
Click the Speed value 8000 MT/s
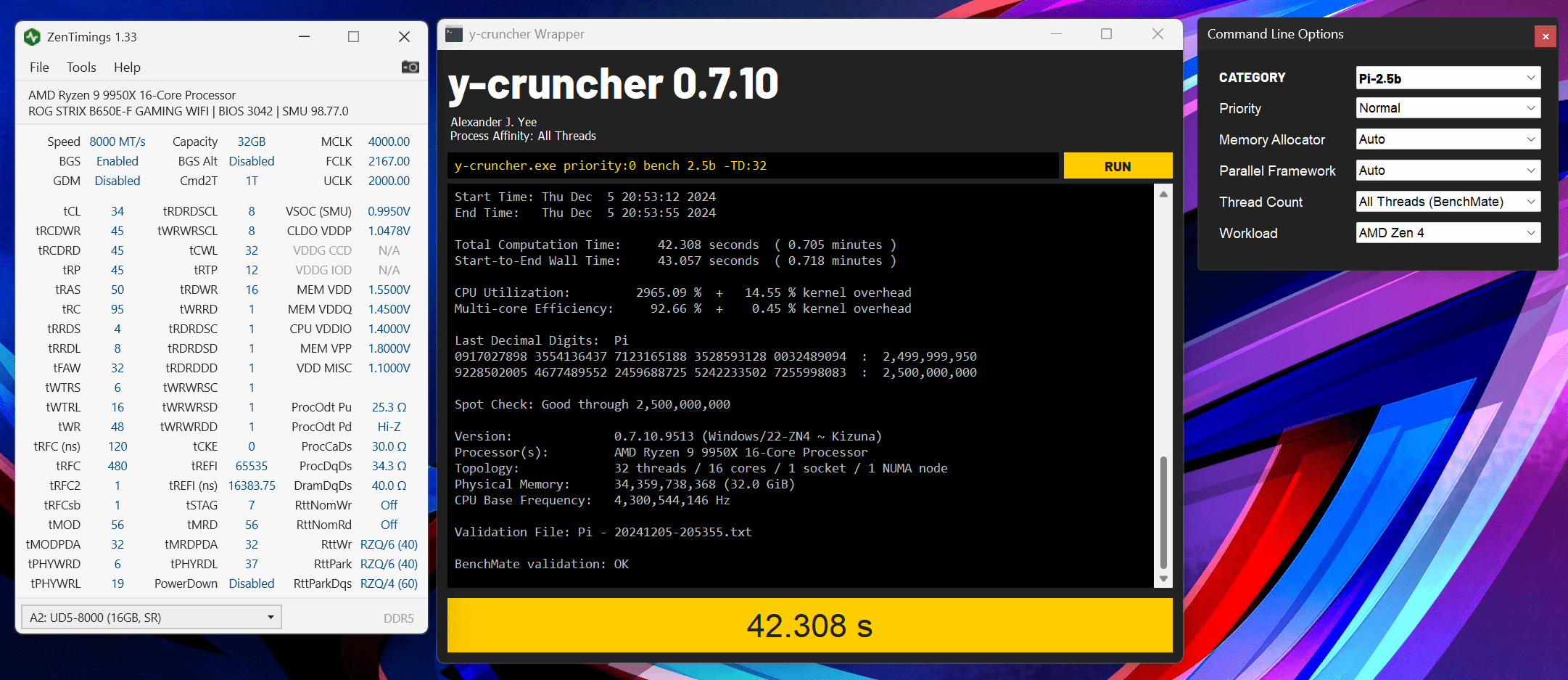click(x=117, y=142)
